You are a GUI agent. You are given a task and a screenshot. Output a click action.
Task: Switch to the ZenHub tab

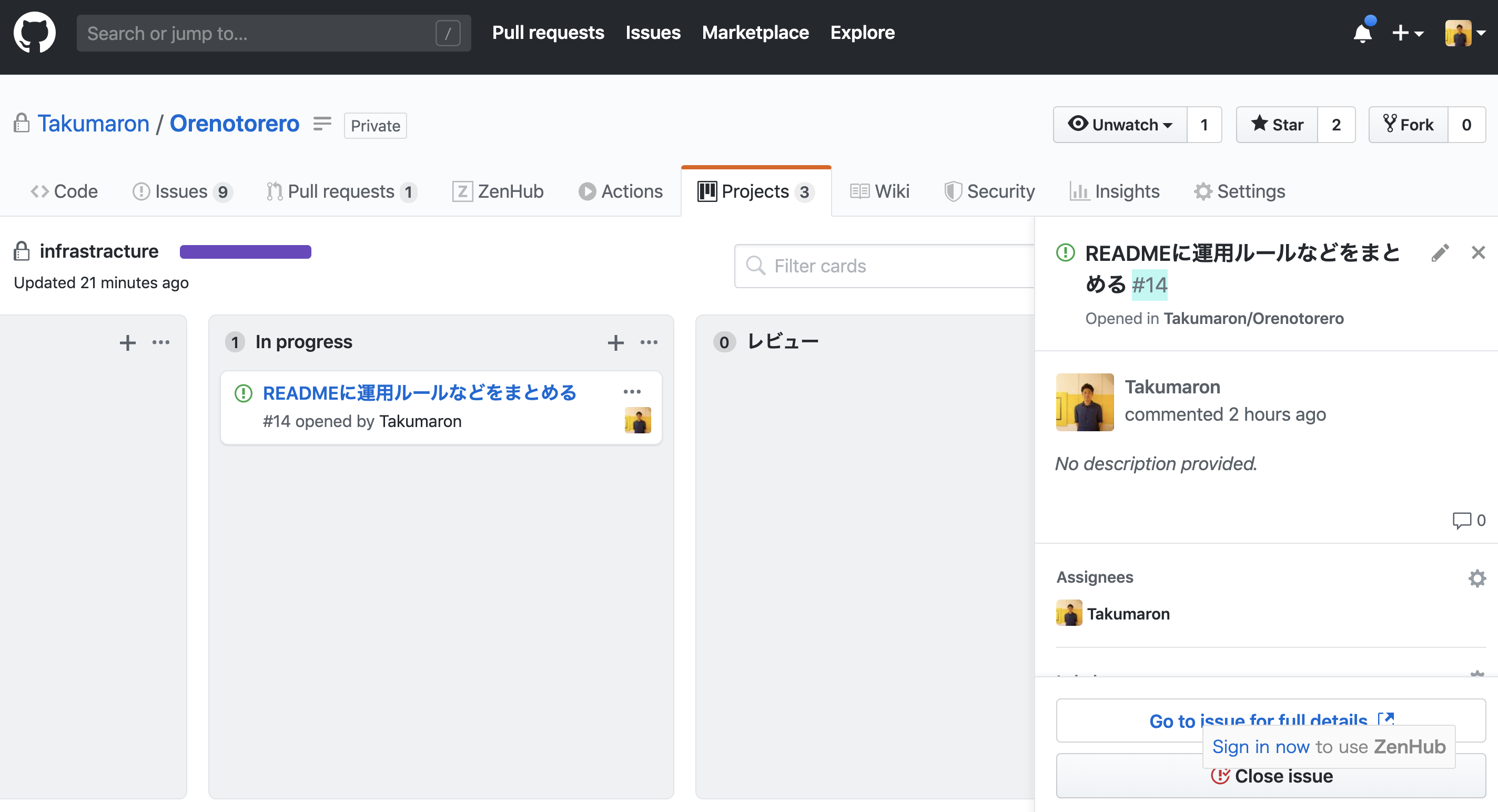coord(498,191)
